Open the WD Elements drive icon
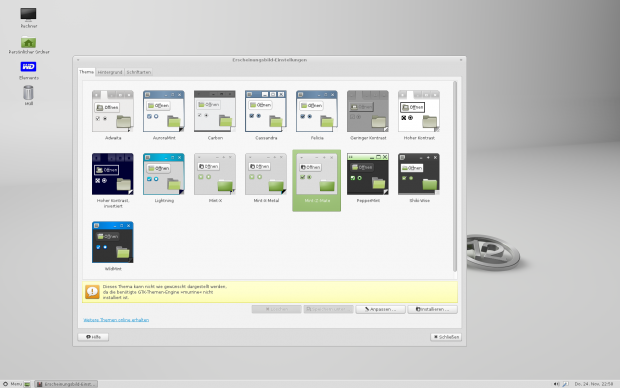Screen dimensions: 620x388 [28, 66]
